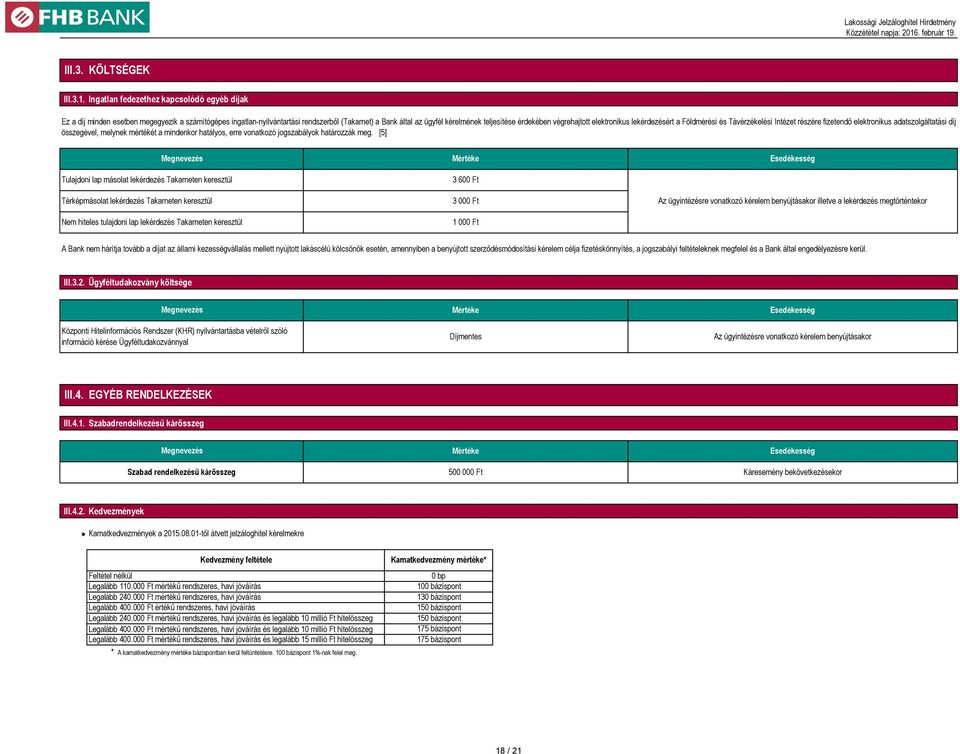Click the fee value '1 000 Ft'
960x754 pixels.
(x=465, y=222)
